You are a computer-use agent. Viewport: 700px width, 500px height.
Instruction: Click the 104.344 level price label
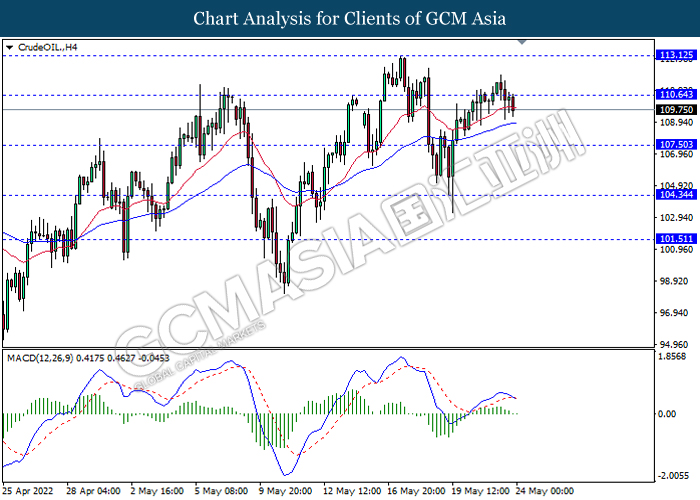[x=676, y=194]
